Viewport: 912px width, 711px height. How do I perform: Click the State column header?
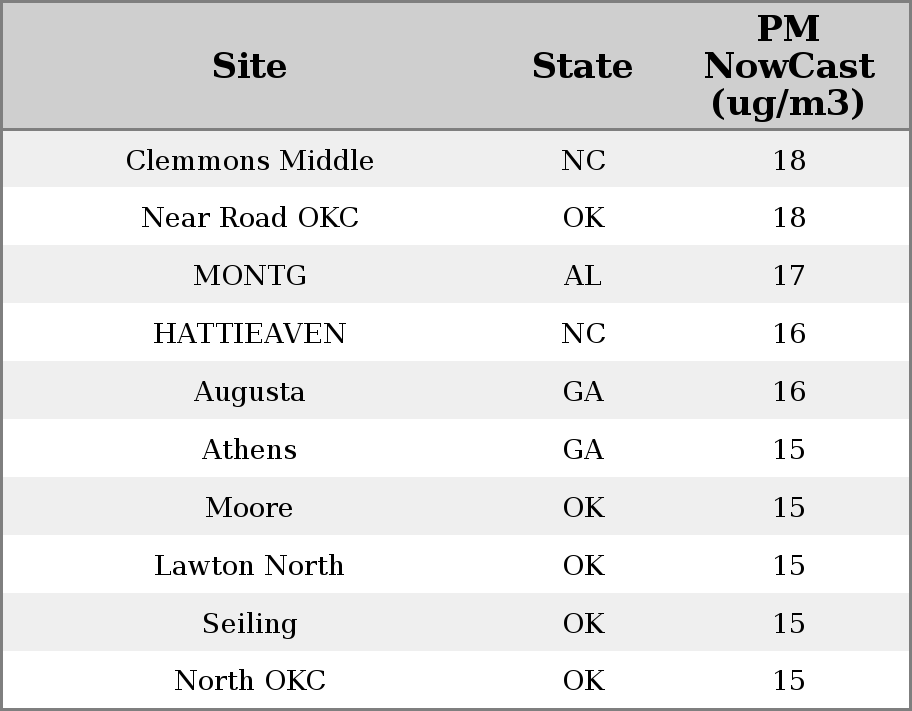(x=582, y=66)
